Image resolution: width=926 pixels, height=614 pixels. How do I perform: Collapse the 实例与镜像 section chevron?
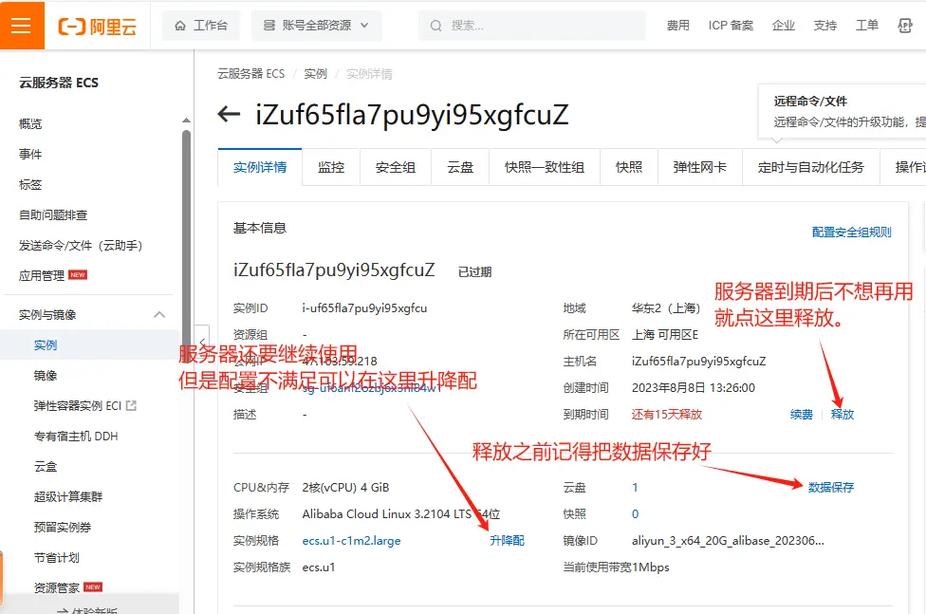(x=159, y=315)
